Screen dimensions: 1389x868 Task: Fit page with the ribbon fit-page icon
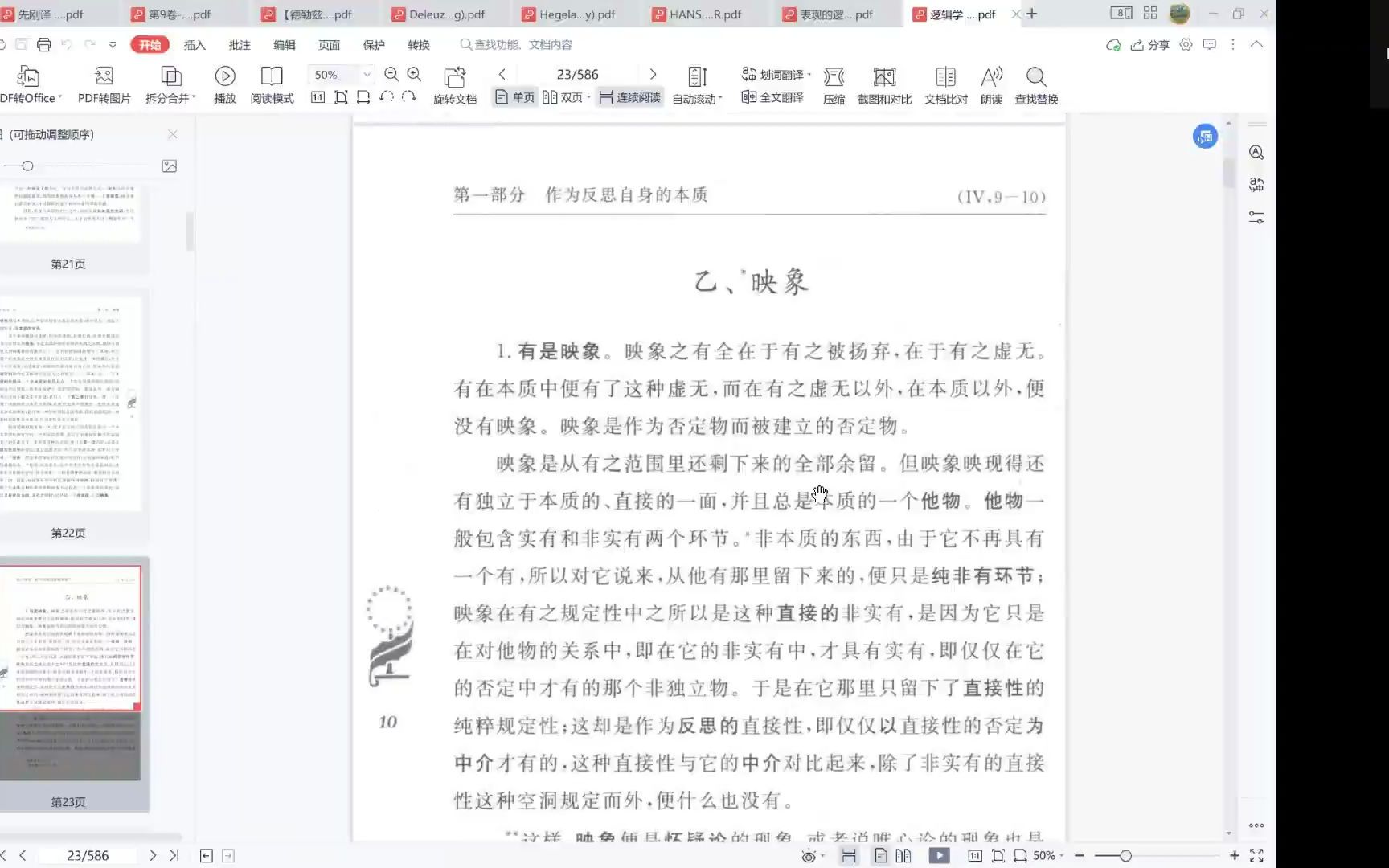(341, 97)
